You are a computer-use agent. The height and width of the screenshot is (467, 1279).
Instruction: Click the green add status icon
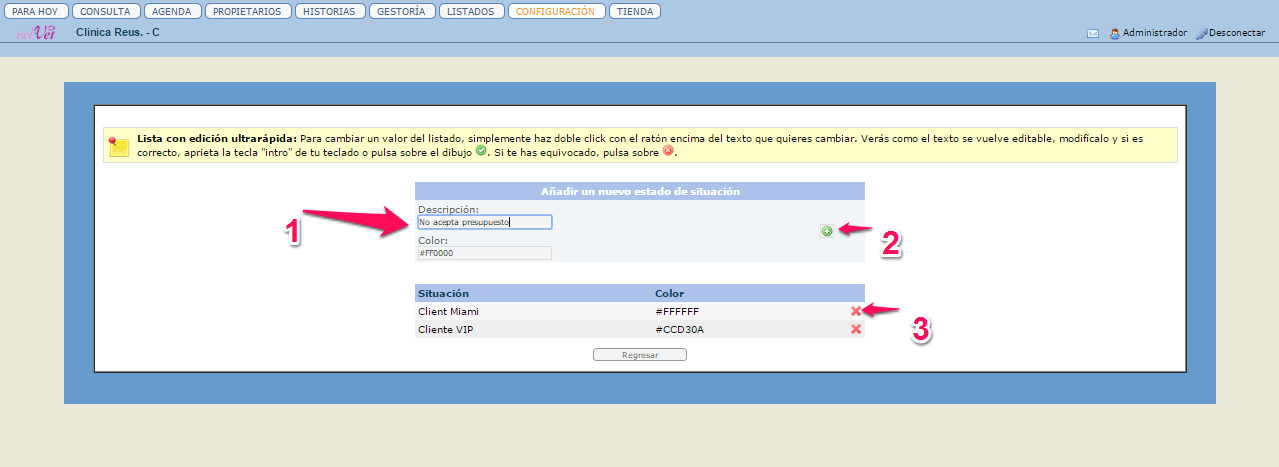827,231
